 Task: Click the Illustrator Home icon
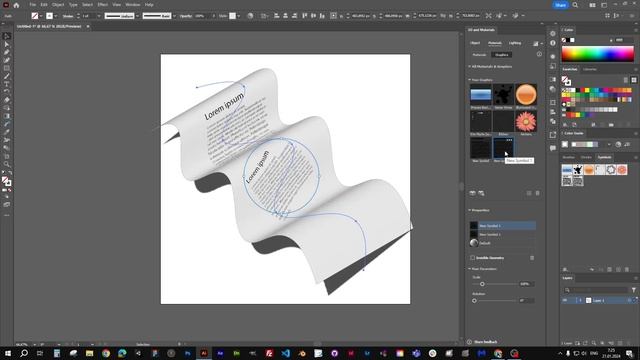[x=16, y=5]
